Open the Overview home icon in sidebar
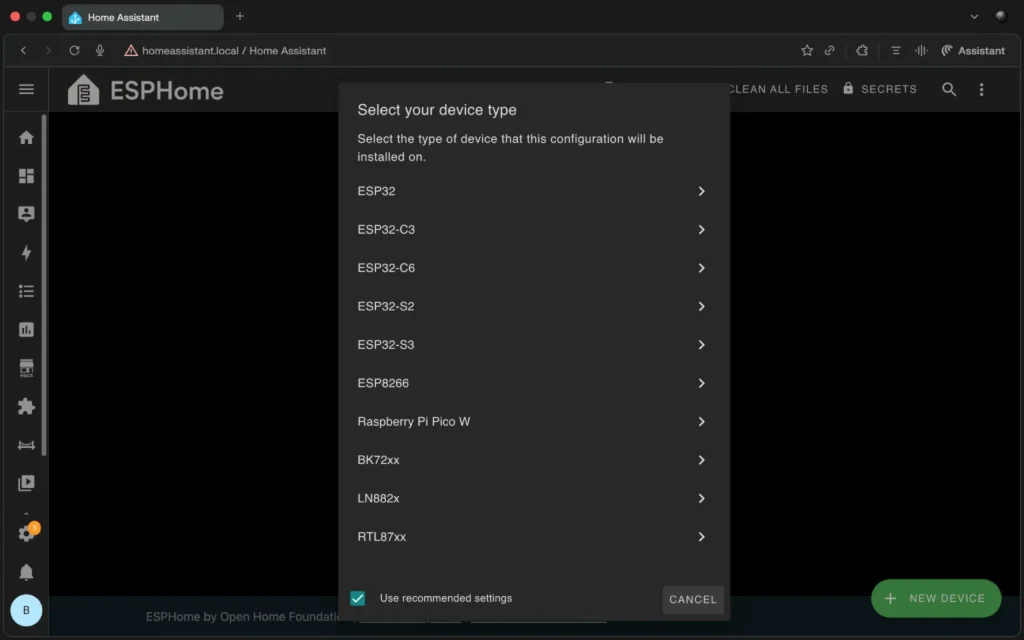The width and height of the screenshot is (1024, 640). [26, 137]
